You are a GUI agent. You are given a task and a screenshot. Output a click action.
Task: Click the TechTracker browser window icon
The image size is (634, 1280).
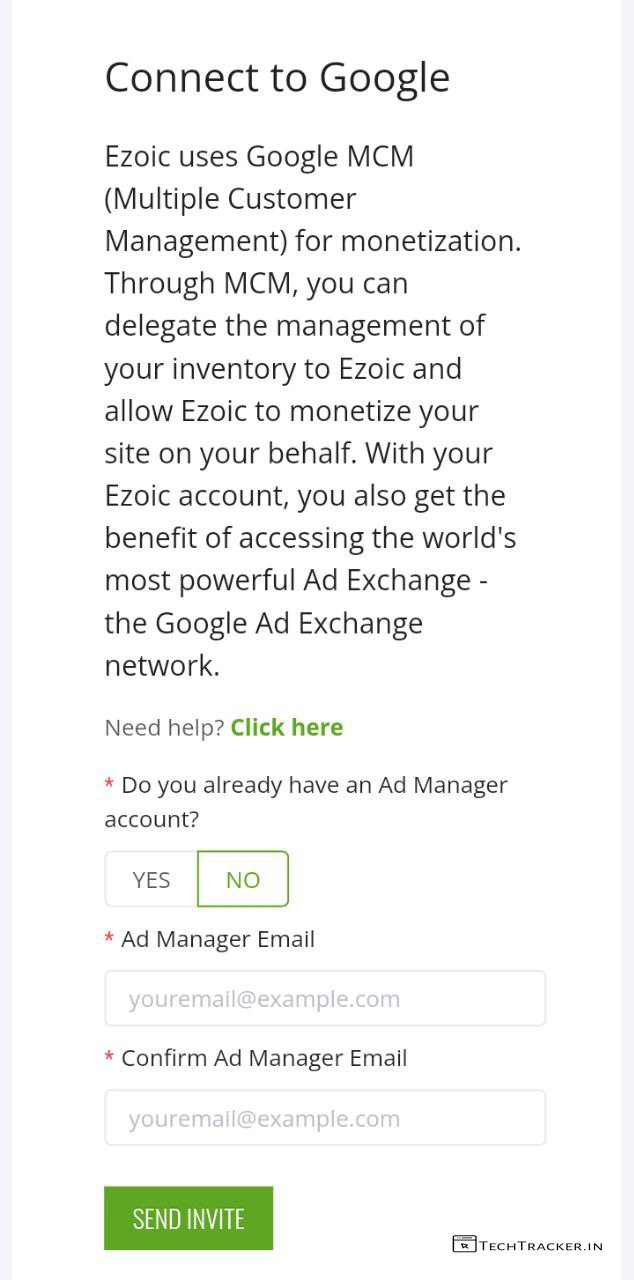464,1244
